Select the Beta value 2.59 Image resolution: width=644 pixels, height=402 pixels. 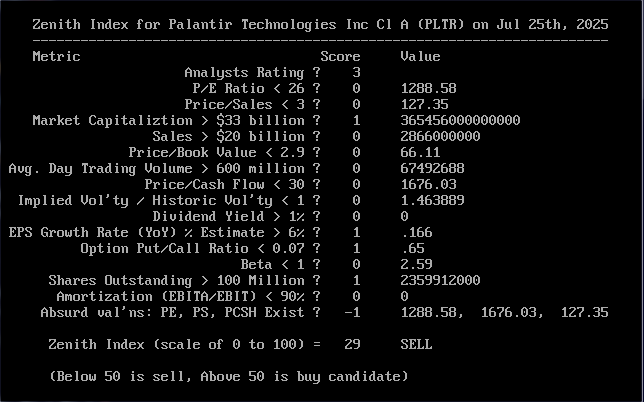click(416, 264)
